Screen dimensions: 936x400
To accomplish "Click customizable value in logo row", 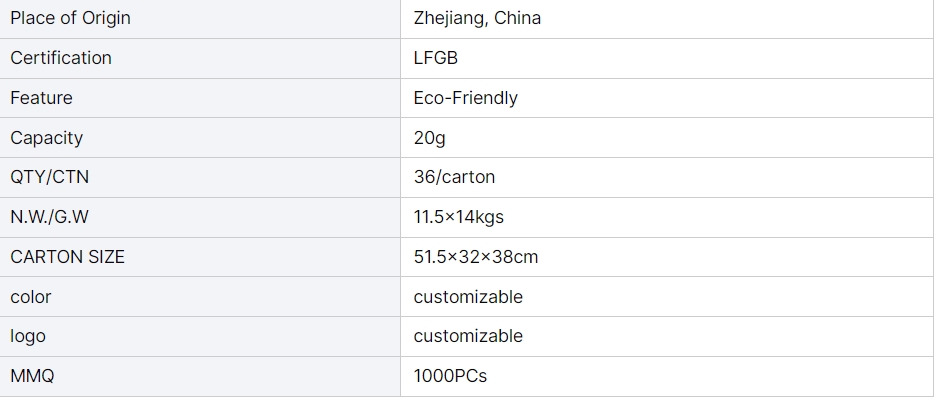I will [468, 336].
